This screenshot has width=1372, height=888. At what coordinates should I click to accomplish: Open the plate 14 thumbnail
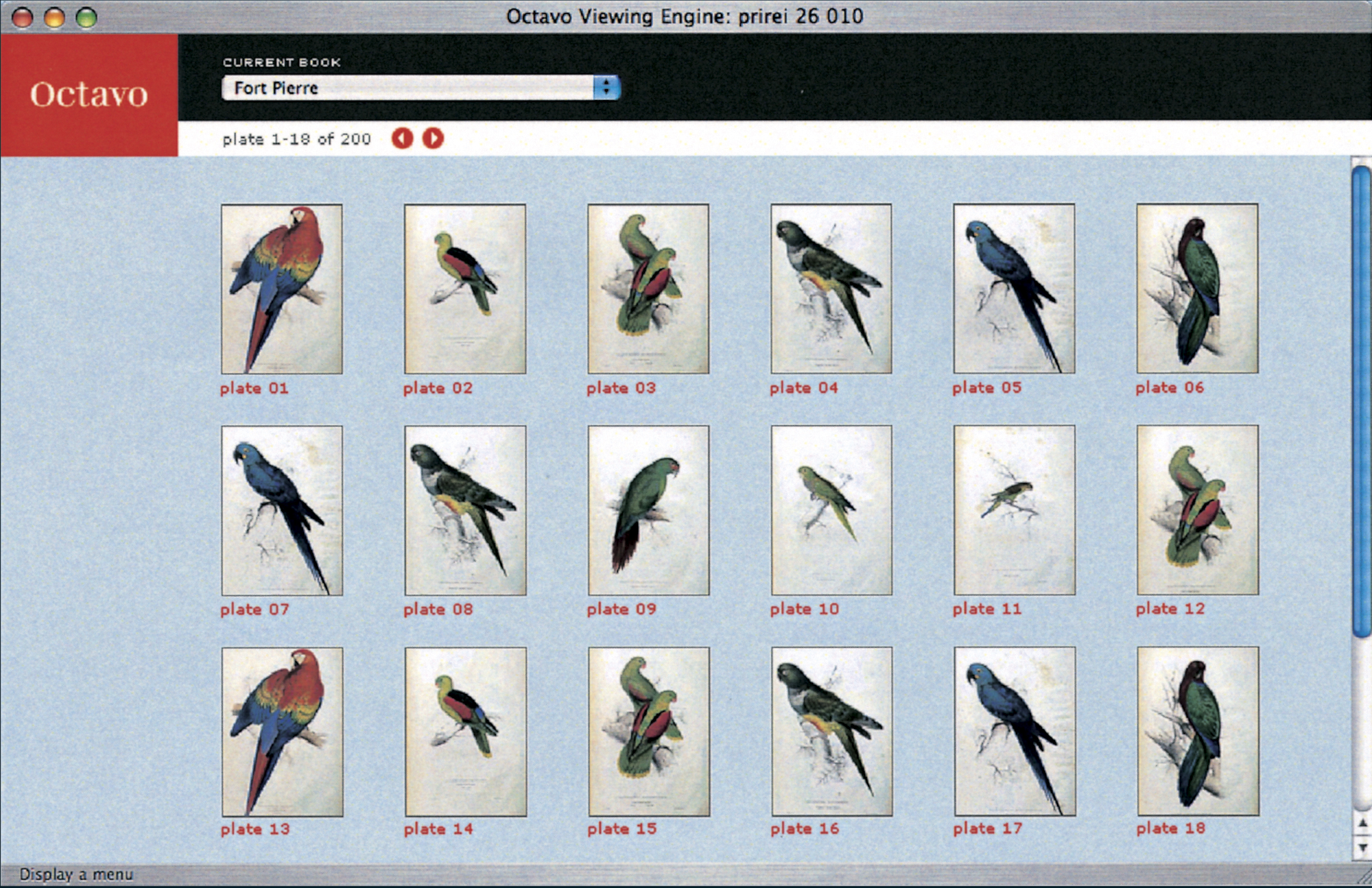point(465,731)
